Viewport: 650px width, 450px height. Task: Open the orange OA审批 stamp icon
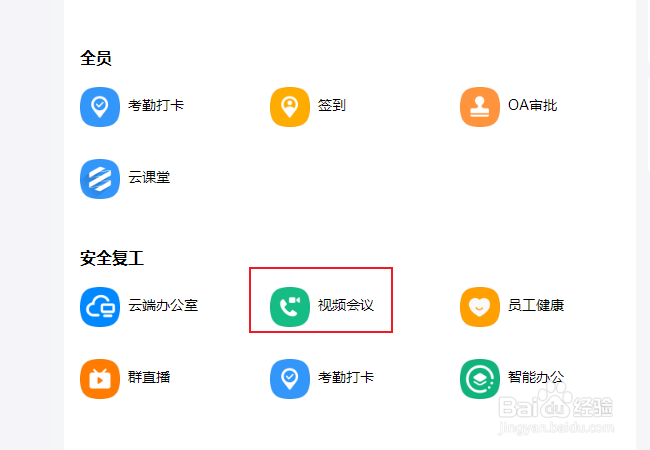(x=480, y=107)
